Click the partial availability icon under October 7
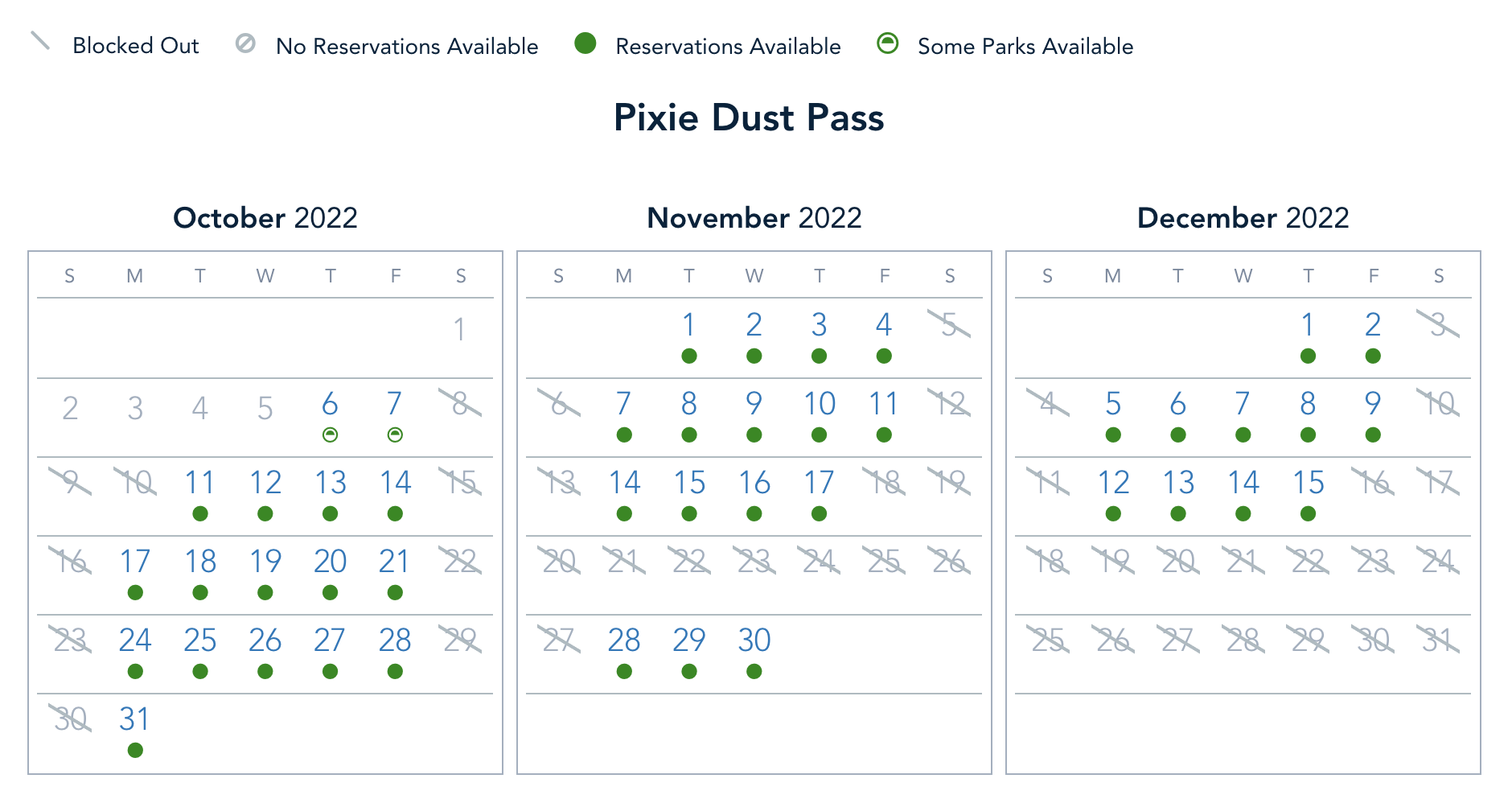 coord(395,435)
